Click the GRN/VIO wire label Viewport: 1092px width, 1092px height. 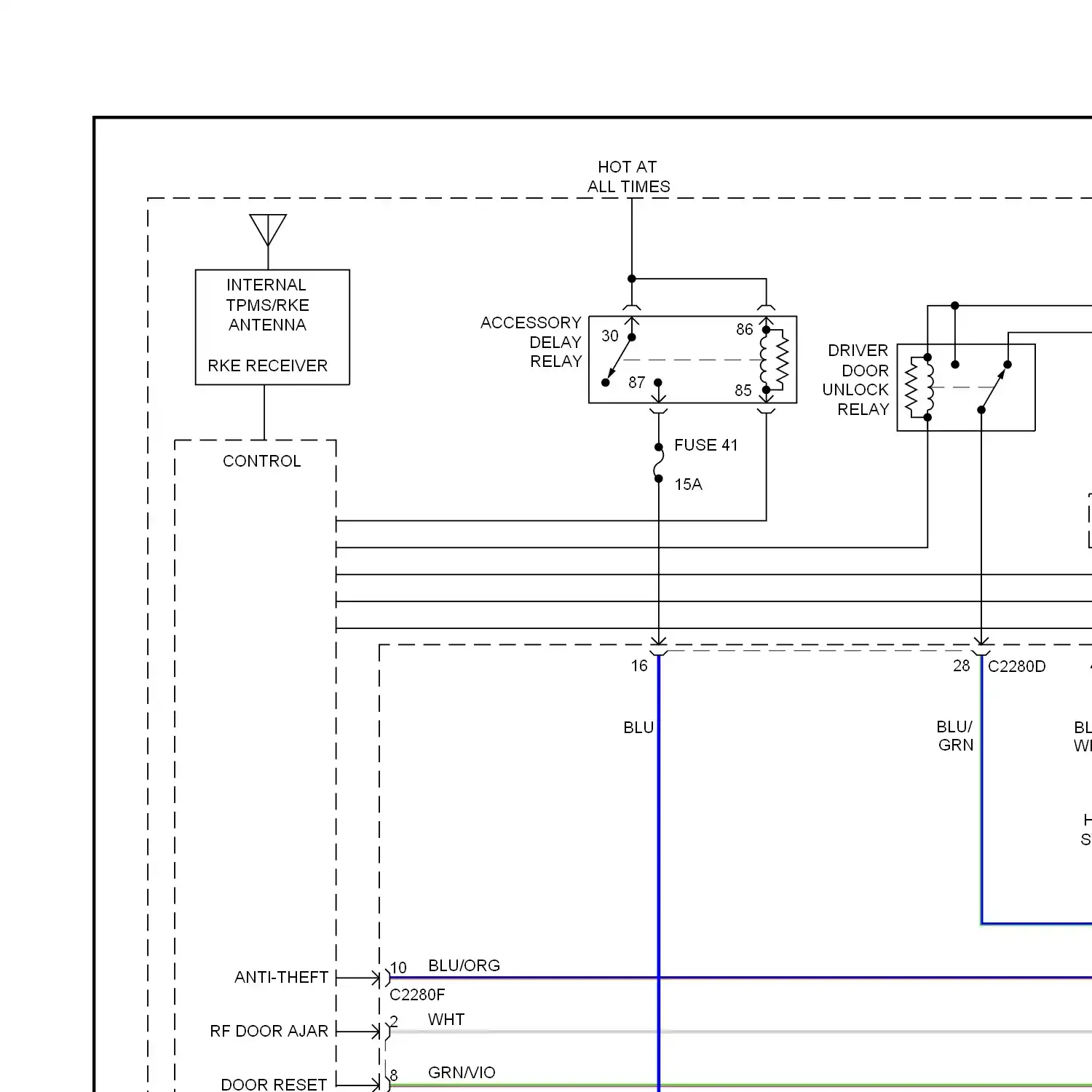pyautogui.click(x=462, y=1072)
